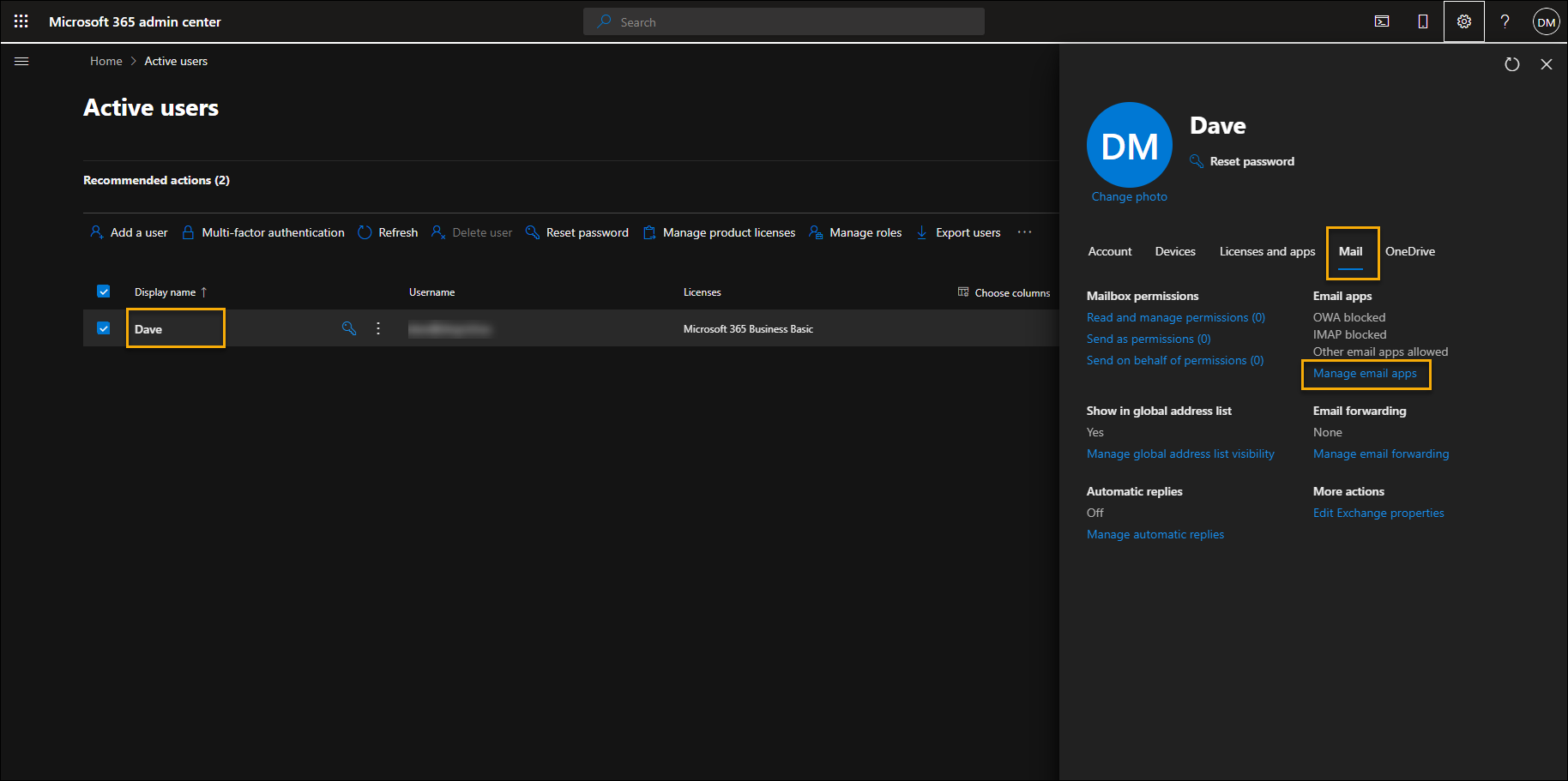Screen dimensions: 1568x781
Task: Click the Microsoft 365 Business Basic license cell
Action: [748, 329]
